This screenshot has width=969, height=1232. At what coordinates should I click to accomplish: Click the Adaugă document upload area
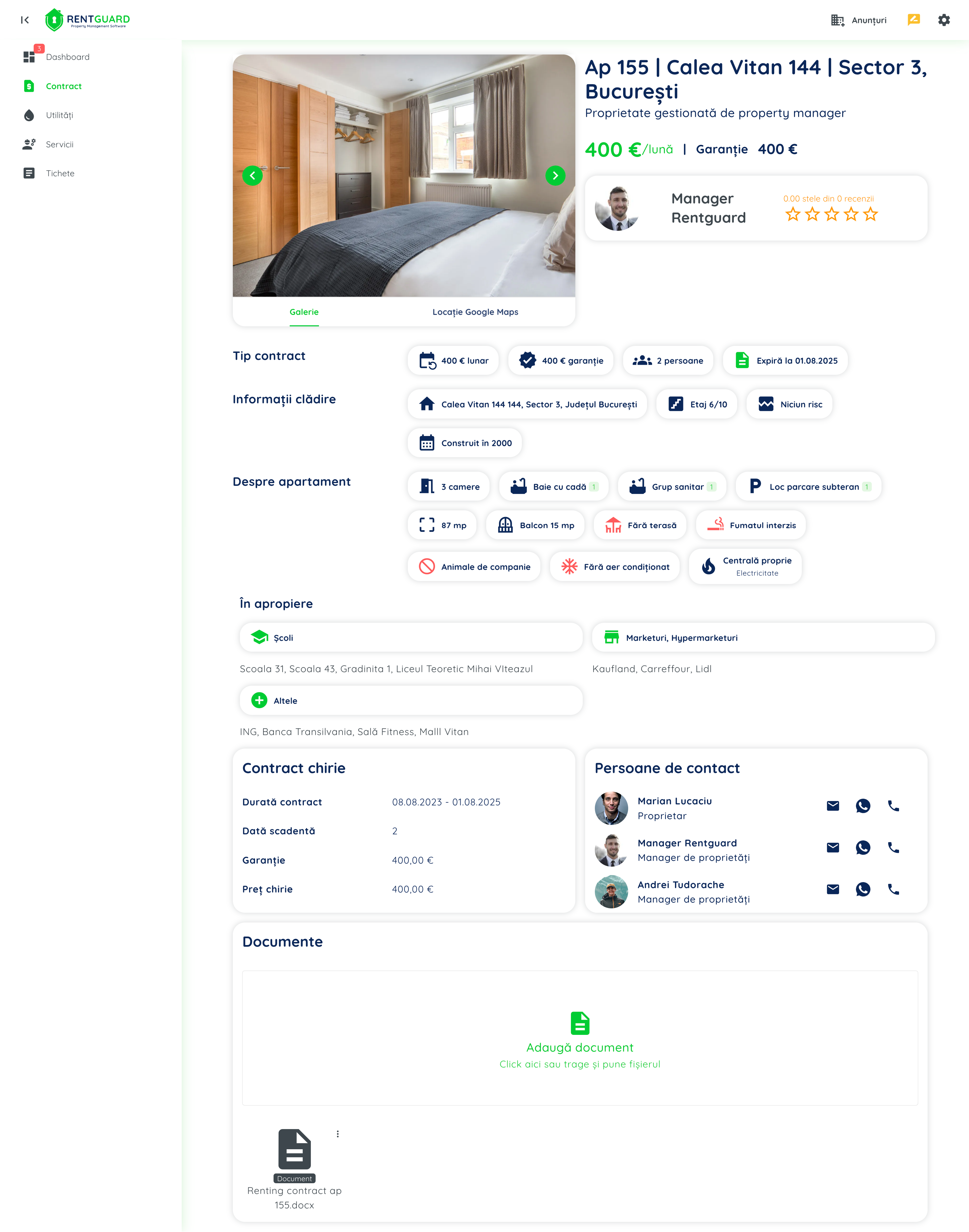click(x=579, y=1037)
